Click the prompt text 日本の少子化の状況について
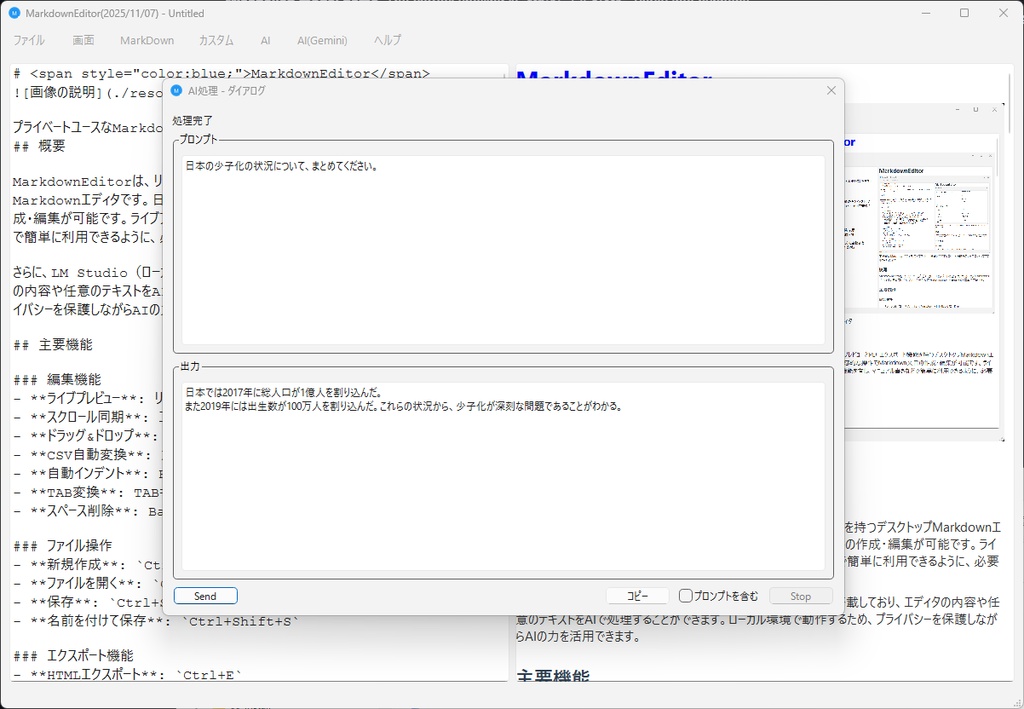 281,166
